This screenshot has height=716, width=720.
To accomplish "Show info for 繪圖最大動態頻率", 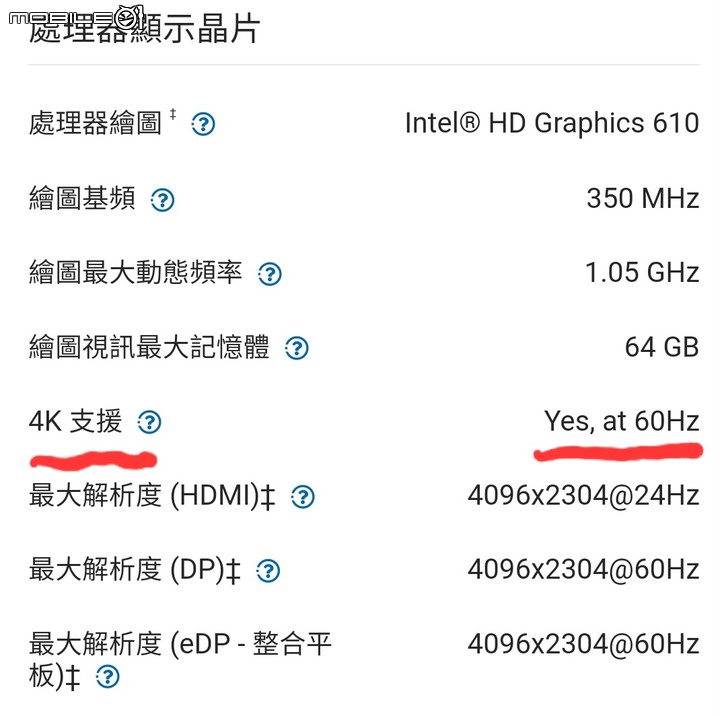I will [270, 274].
